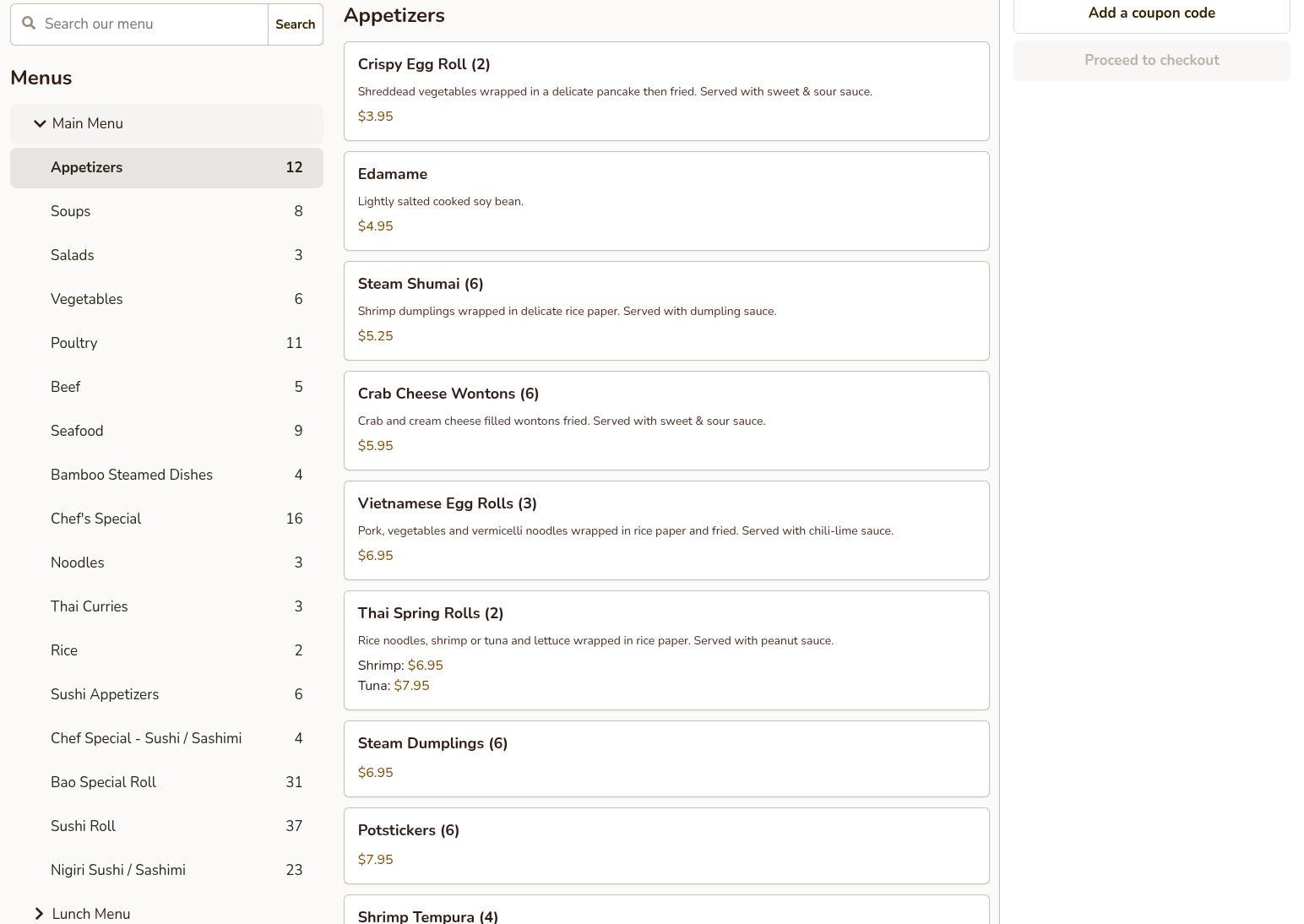Go to the Salads category
This screenshot has height=924, width=1304.
coord(166,255)
